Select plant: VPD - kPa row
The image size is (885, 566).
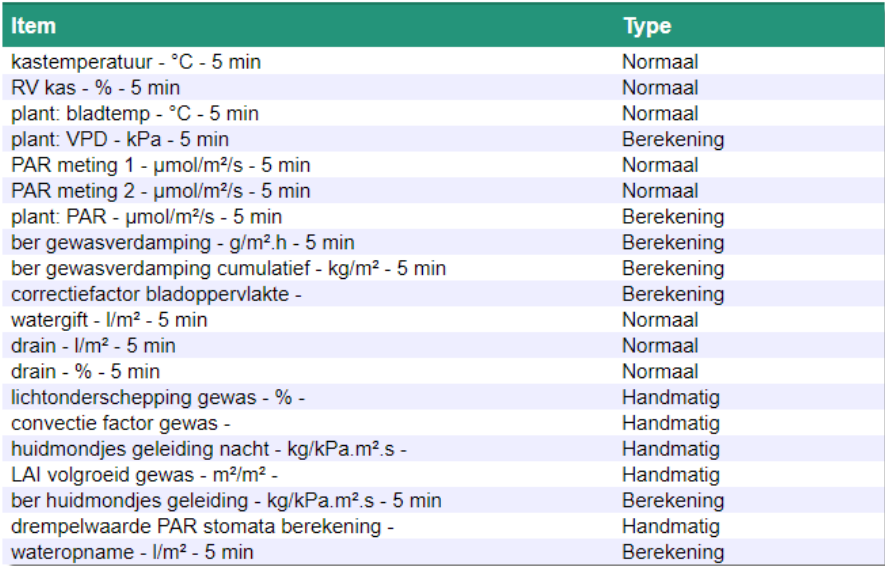120,139
